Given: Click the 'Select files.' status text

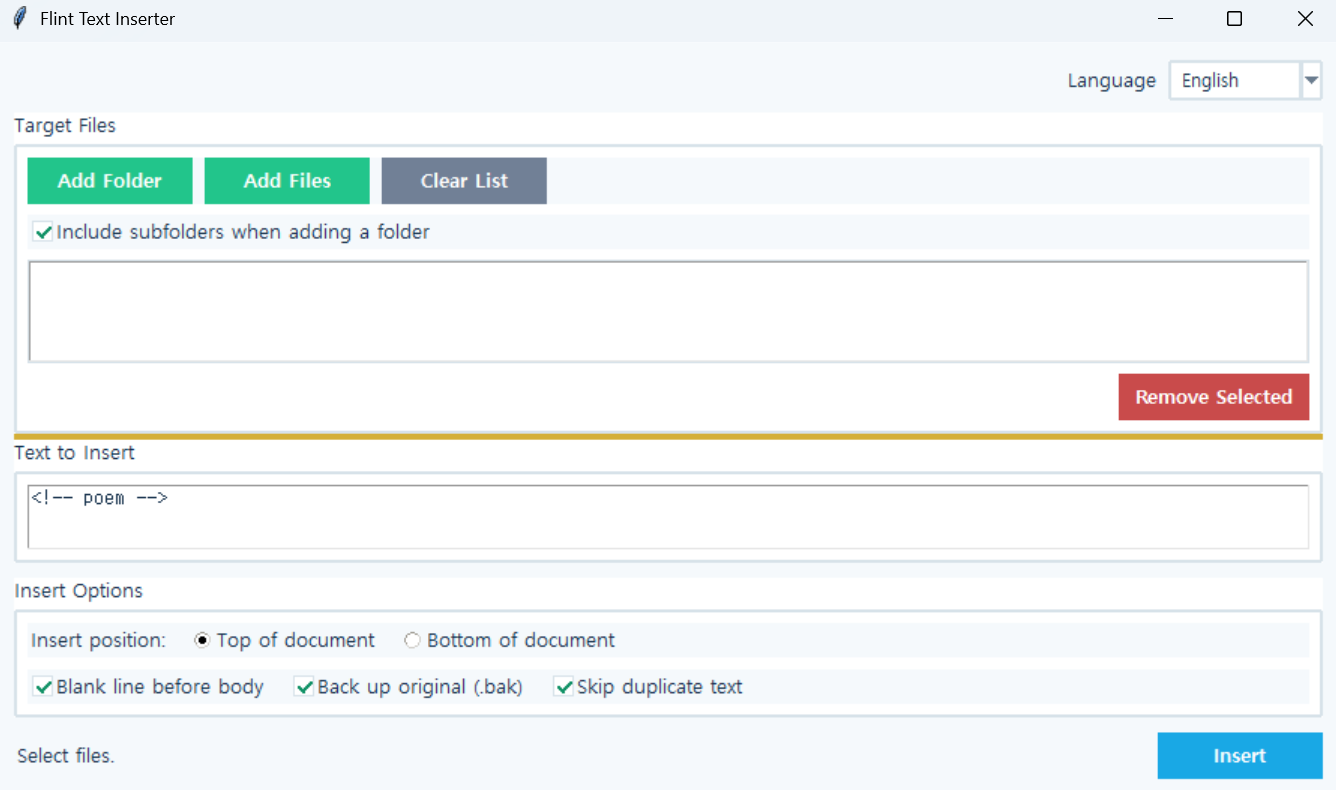Looking at the screenshot, I should [x=66, y=756].
